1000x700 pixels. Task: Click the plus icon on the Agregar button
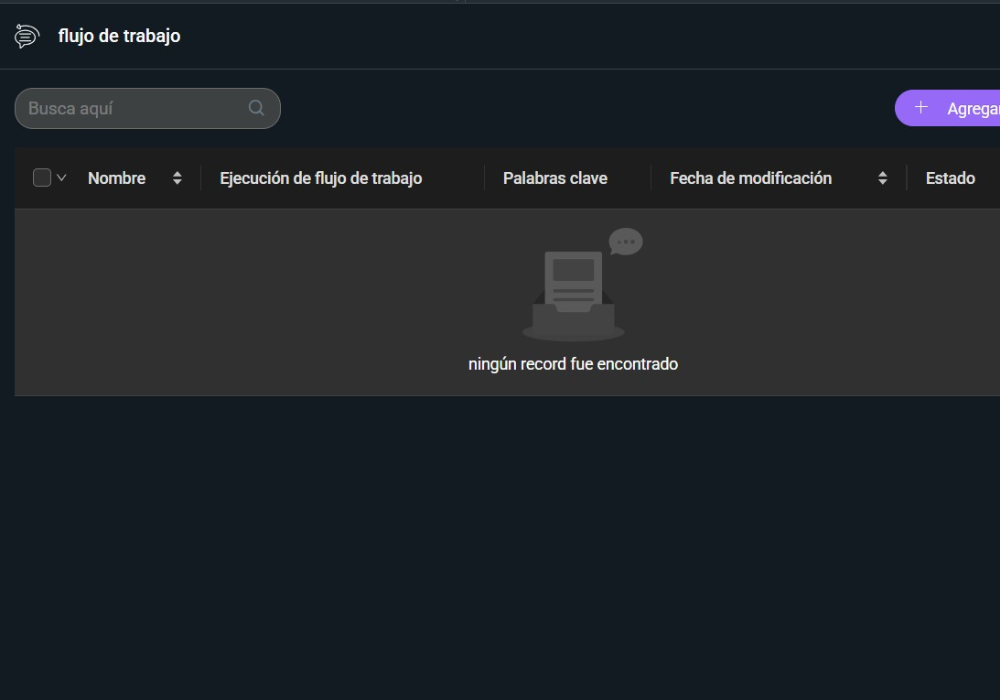pos(919,106)
